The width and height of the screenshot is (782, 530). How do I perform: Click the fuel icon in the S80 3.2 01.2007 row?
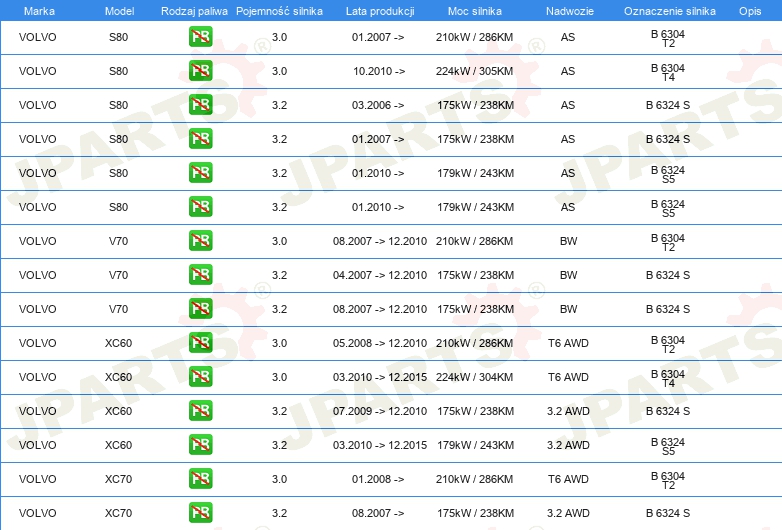pos(200,139)
